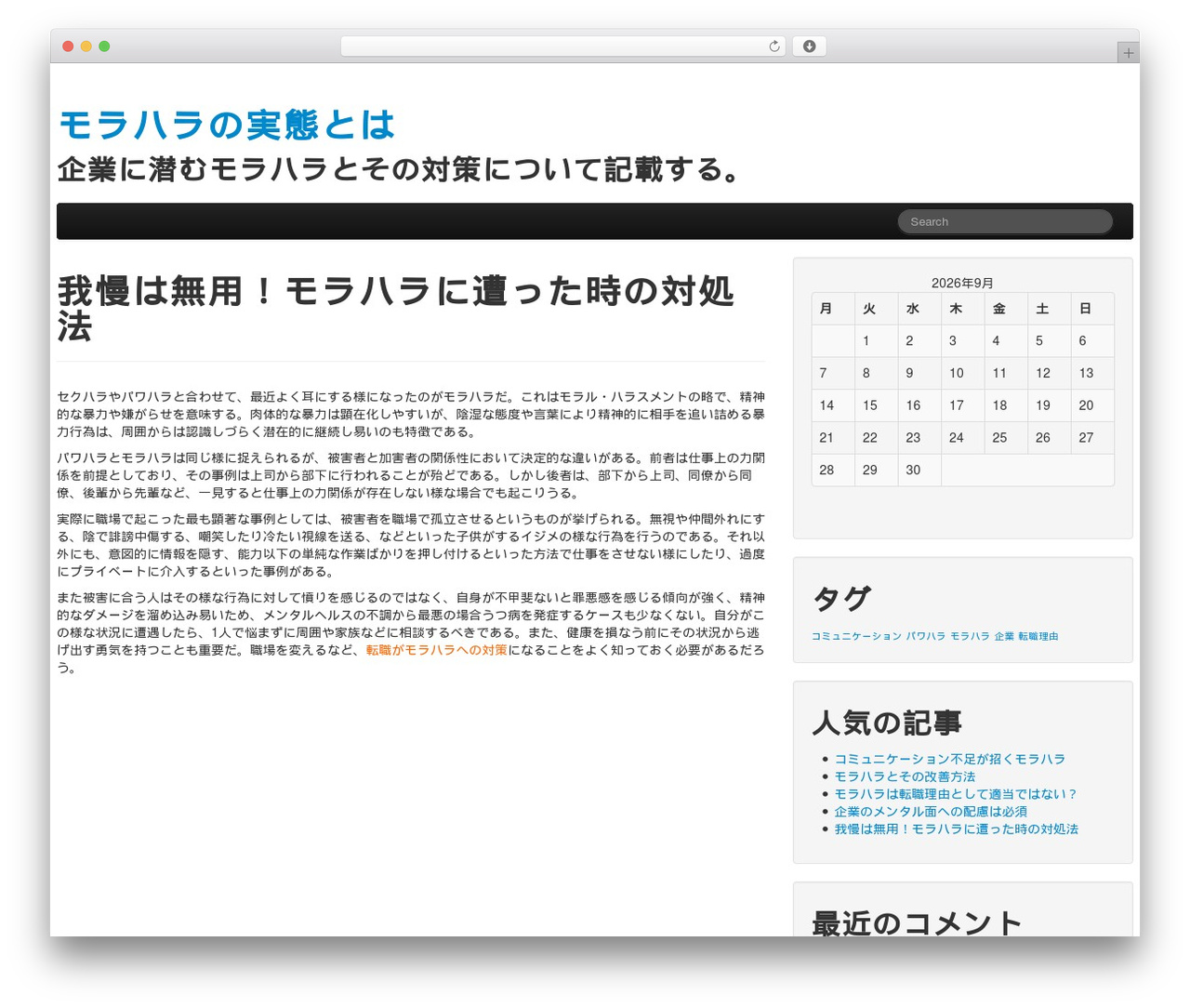
Task: Click the main article heading 我慢は無用
Action: (x=396, y=309)
